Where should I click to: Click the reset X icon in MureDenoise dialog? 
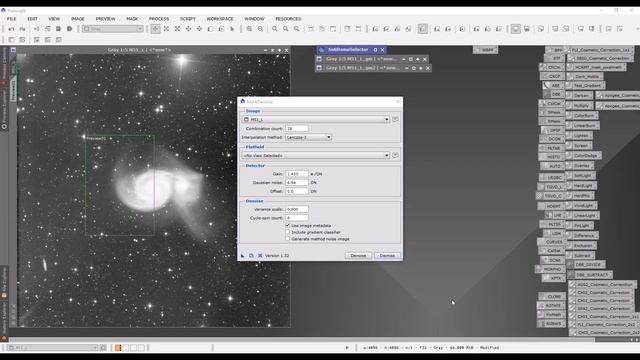tap(260, 256)
